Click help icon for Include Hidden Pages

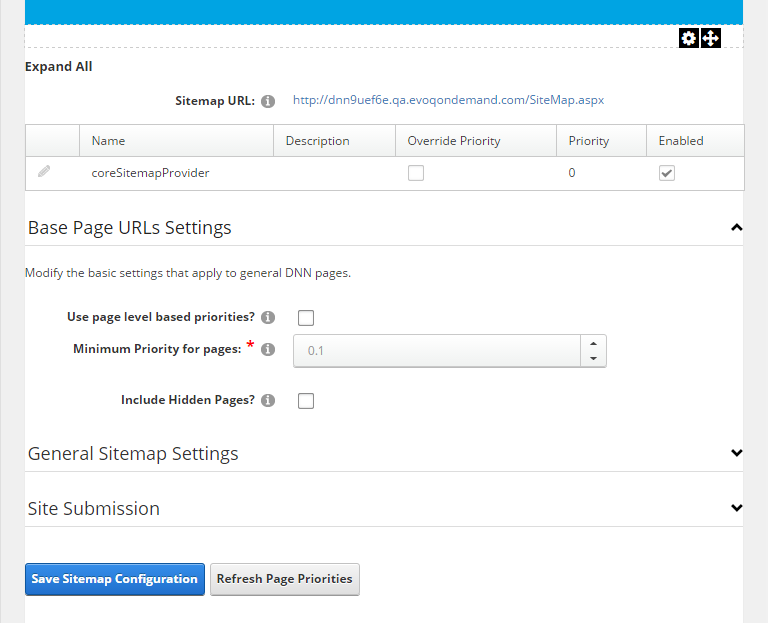267,400
